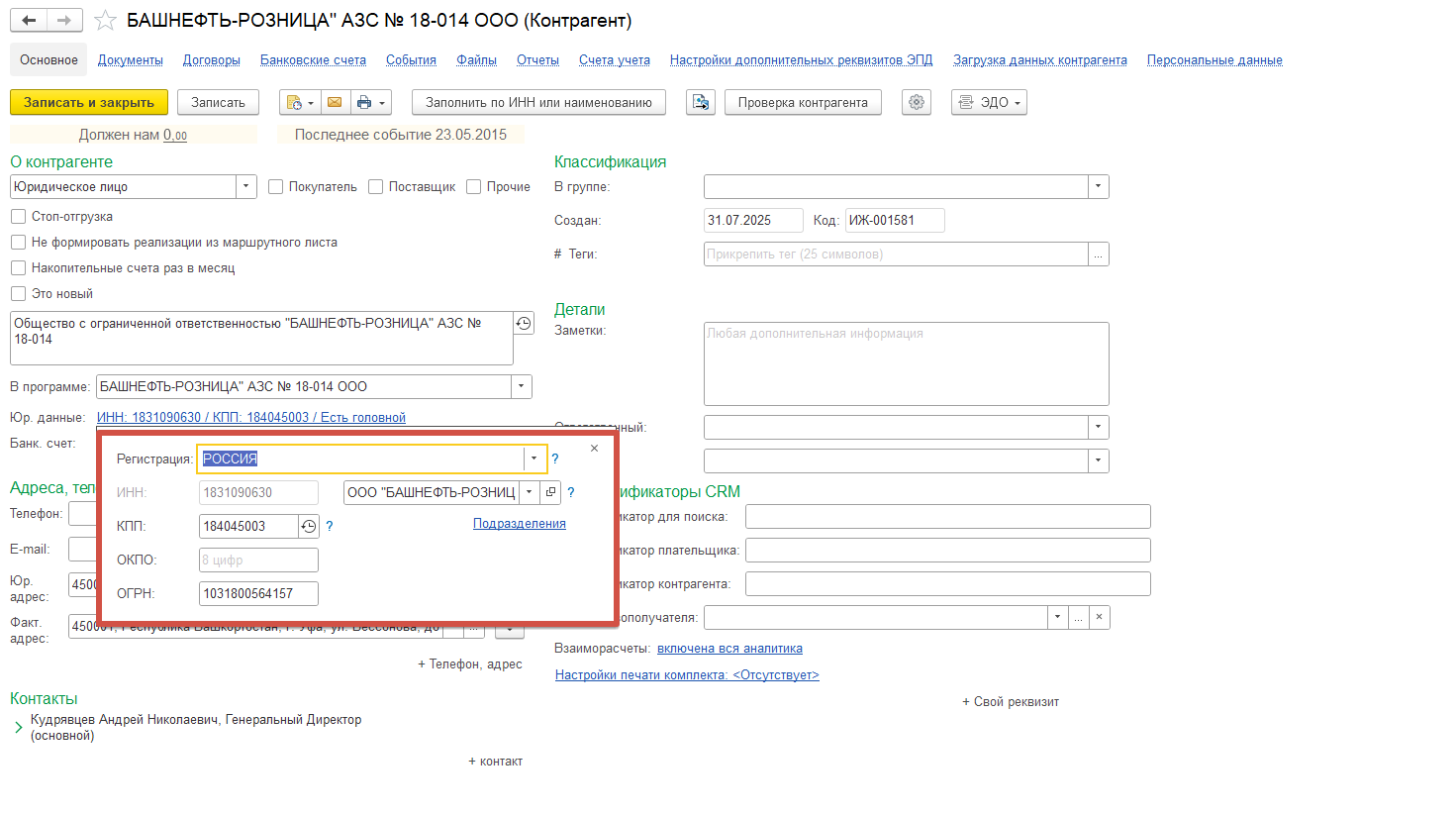Open Персональные данные tab

[1214, 60]
